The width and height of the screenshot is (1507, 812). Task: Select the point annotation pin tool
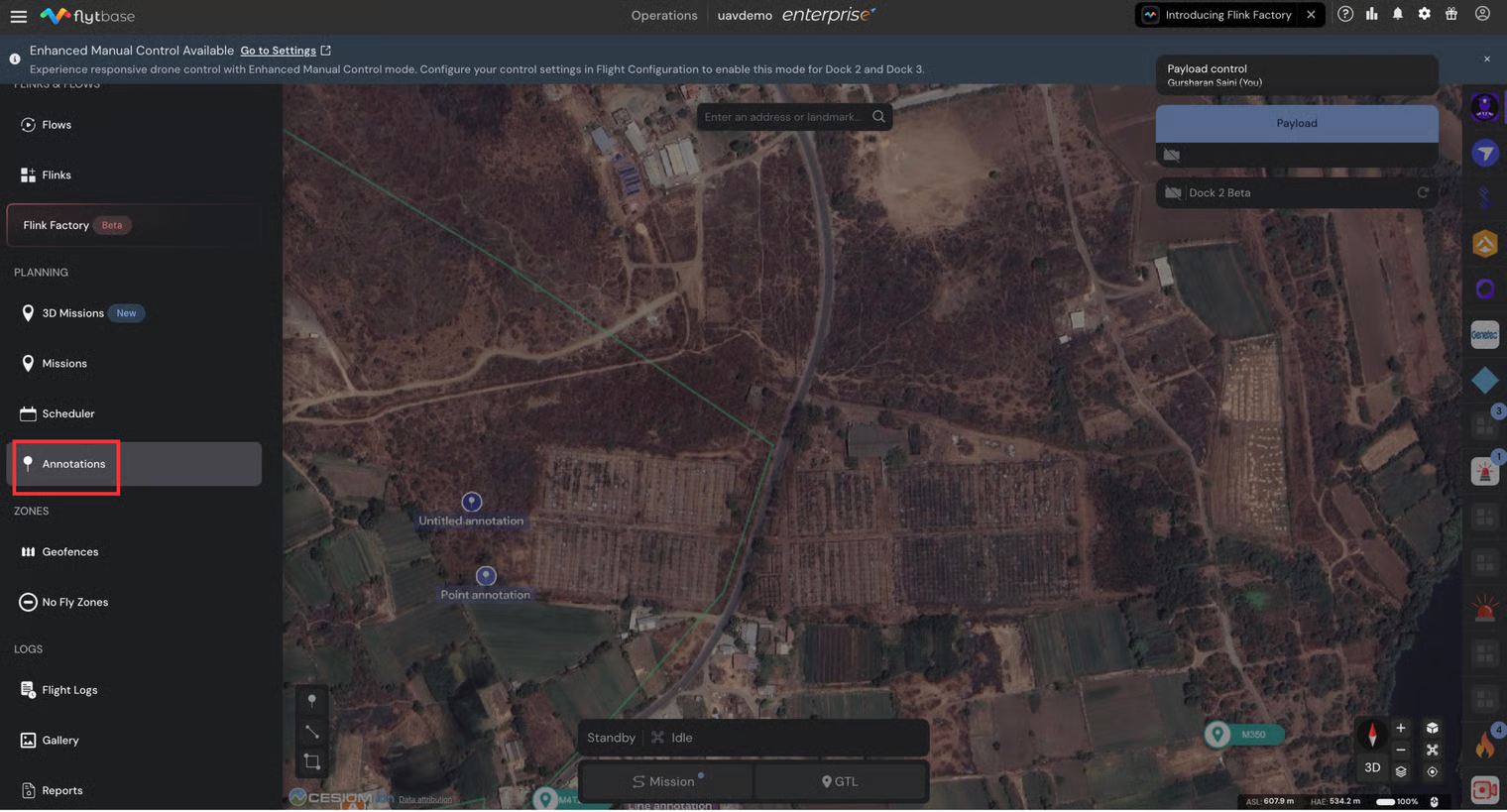[312, 701]
